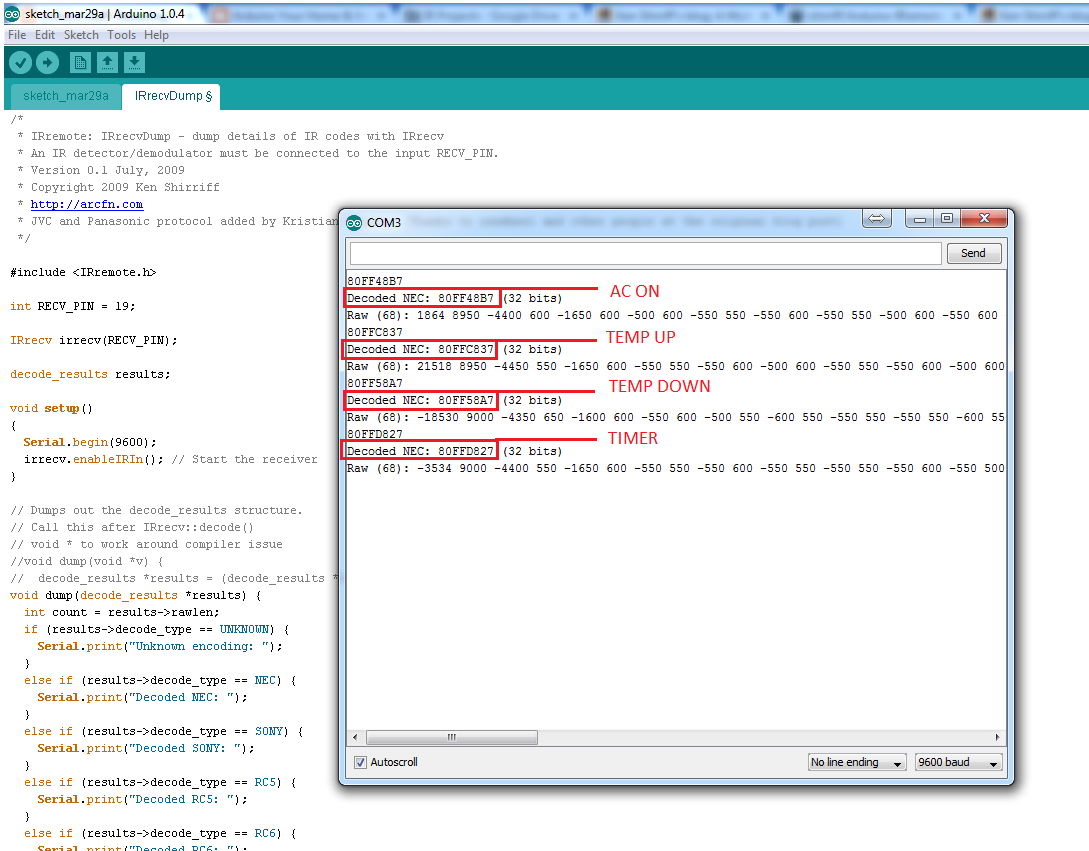Click the double-arrow icon in COM3 window
The image size is (1089, 851).
(876, 219)
